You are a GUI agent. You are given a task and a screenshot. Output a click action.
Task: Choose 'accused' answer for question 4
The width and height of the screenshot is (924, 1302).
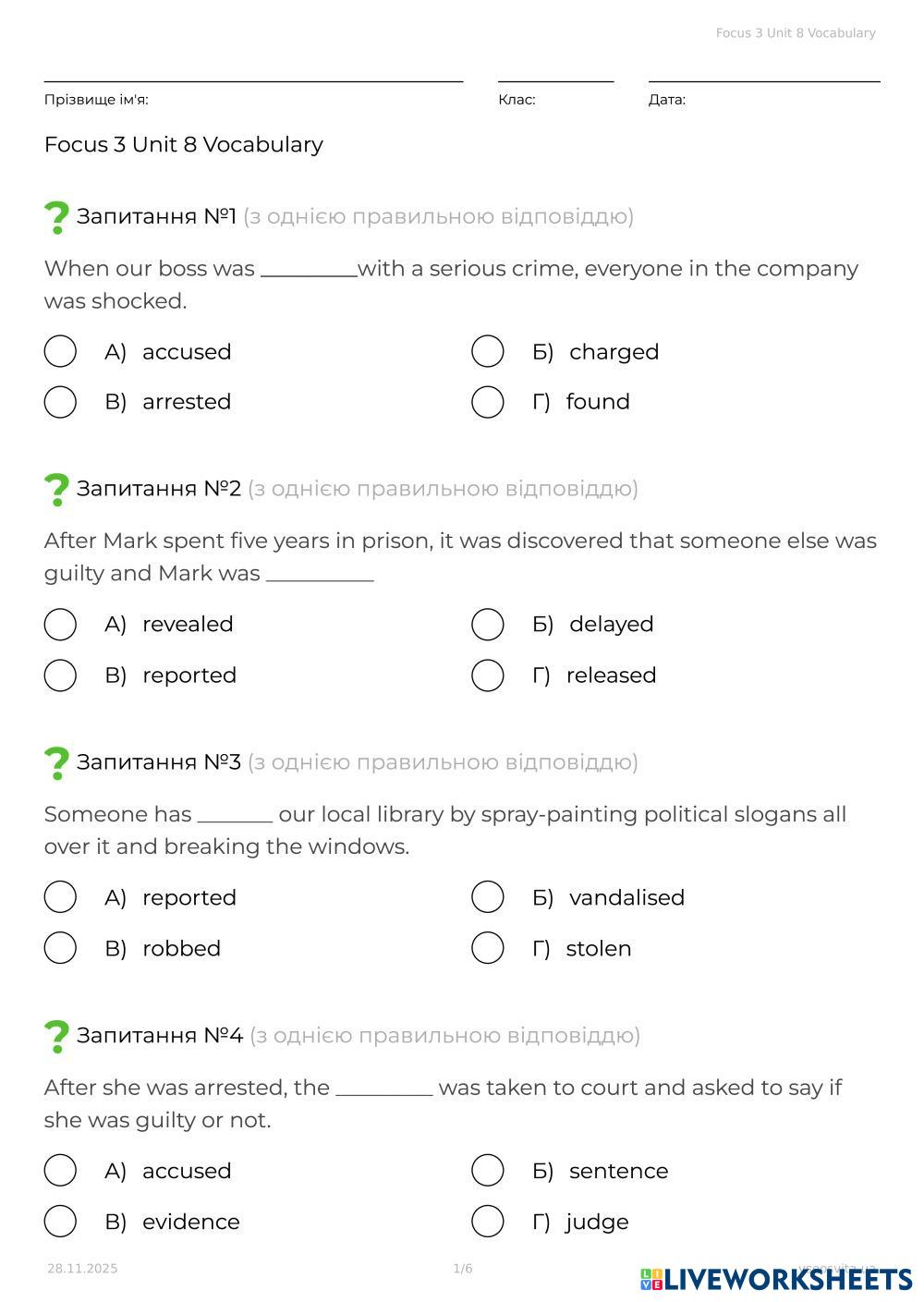[60, 1171]
